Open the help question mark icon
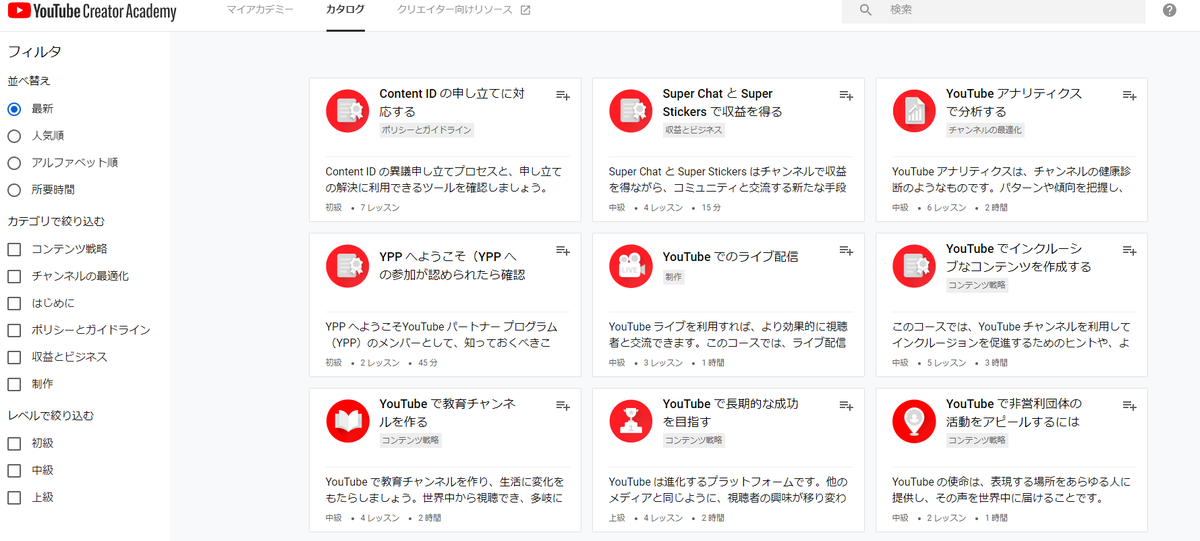Image resolution: width=1200 pixels, height=541 pixels. (x=1170, y=10)
